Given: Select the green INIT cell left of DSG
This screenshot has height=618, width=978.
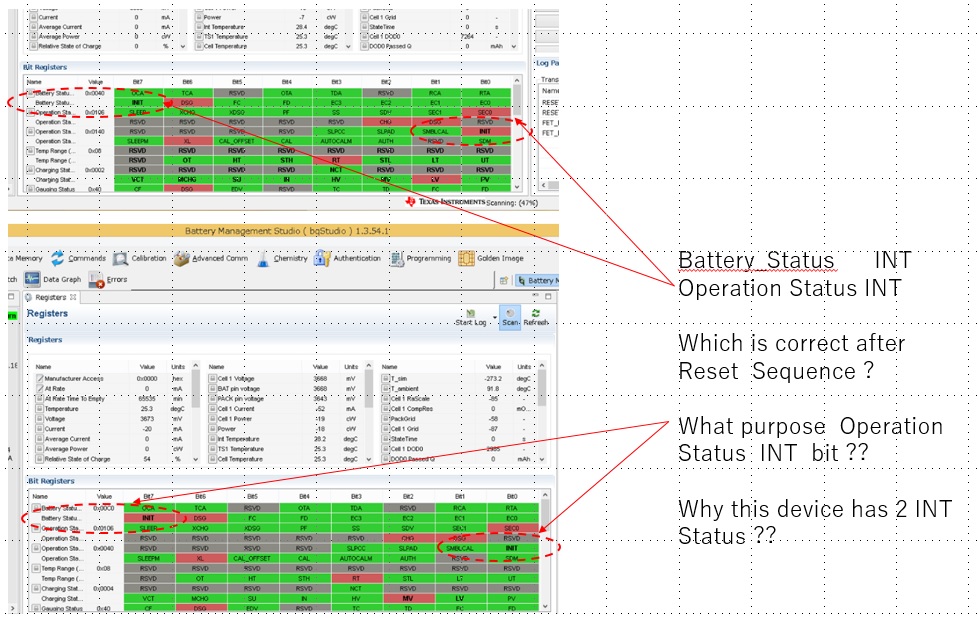Looking at the screenshot, I should [138, 102].
